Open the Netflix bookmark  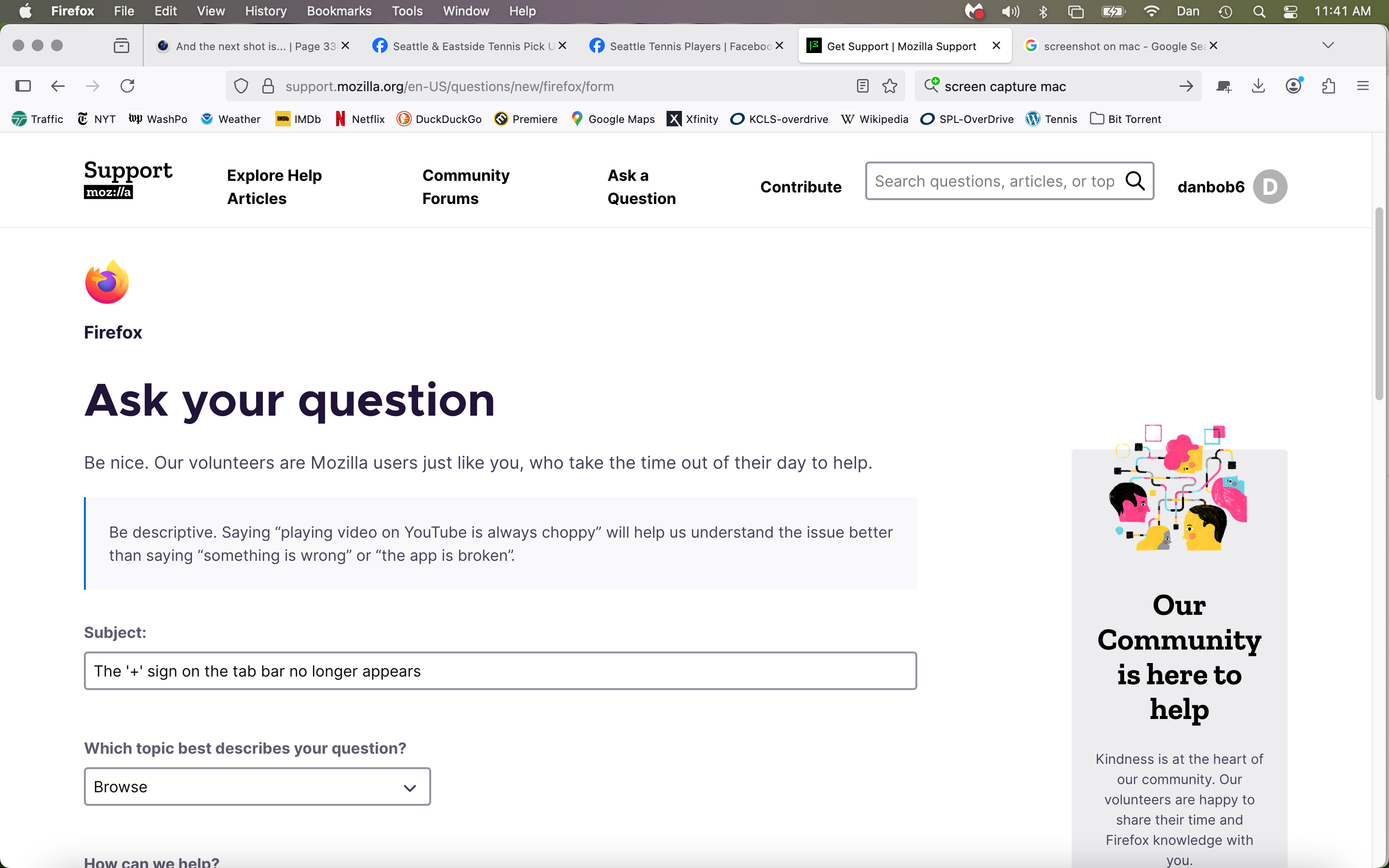coord(359,119)
